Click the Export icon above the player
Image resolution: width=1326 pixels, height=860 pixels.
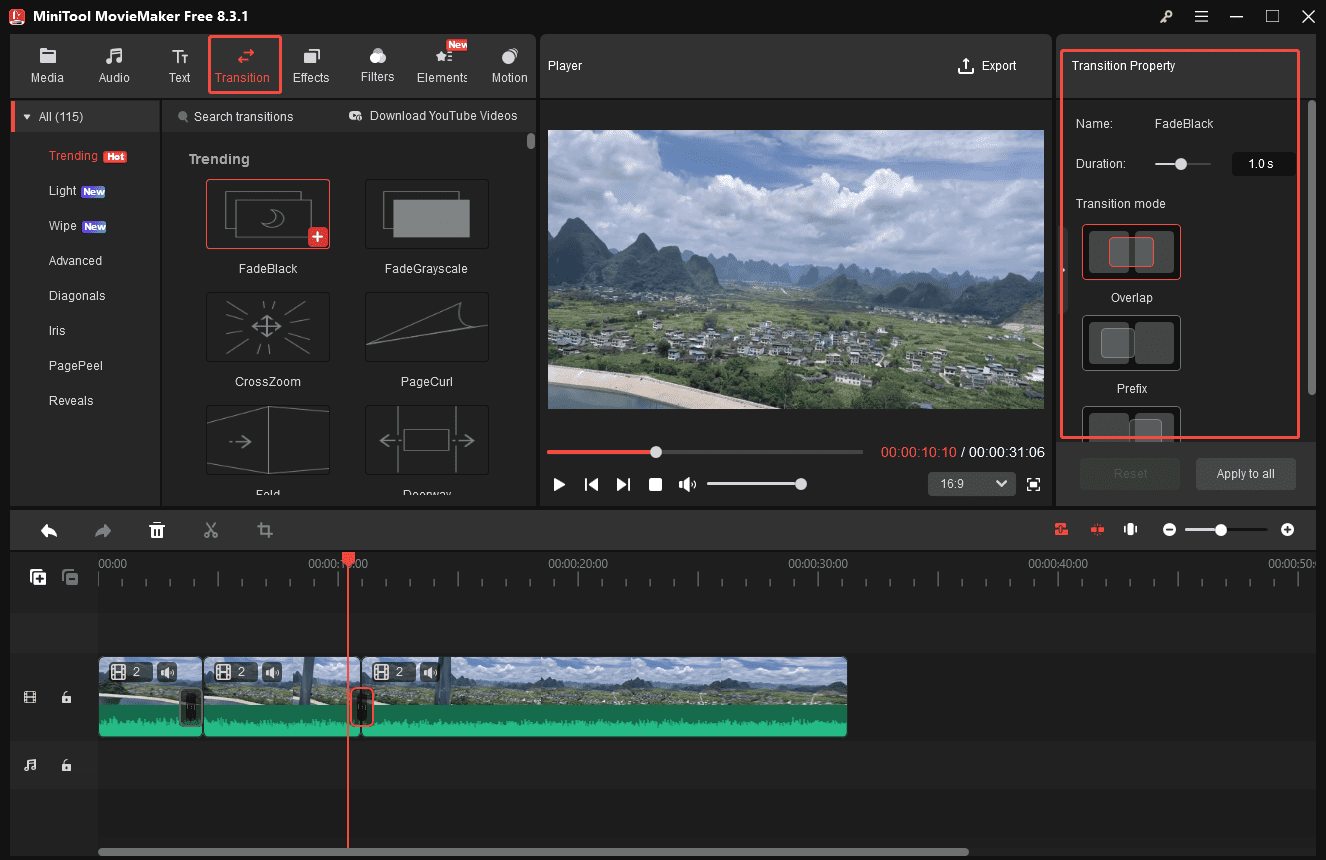(x=964, y=66)
